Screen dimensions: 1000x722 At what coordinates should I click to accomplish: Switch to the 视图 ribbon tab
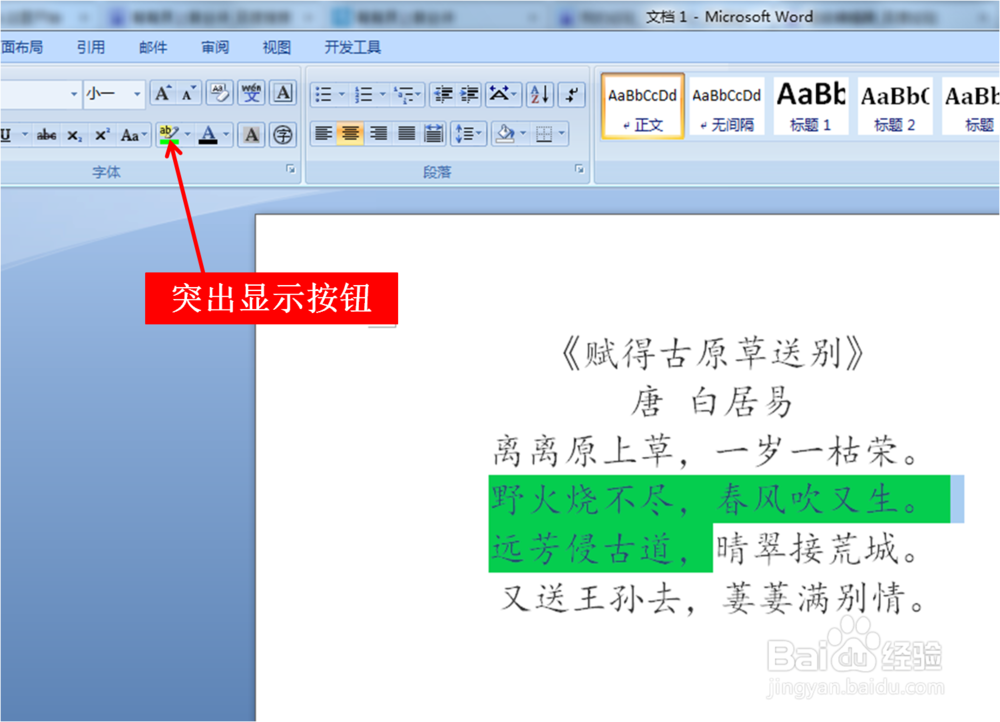pos(275,46)
